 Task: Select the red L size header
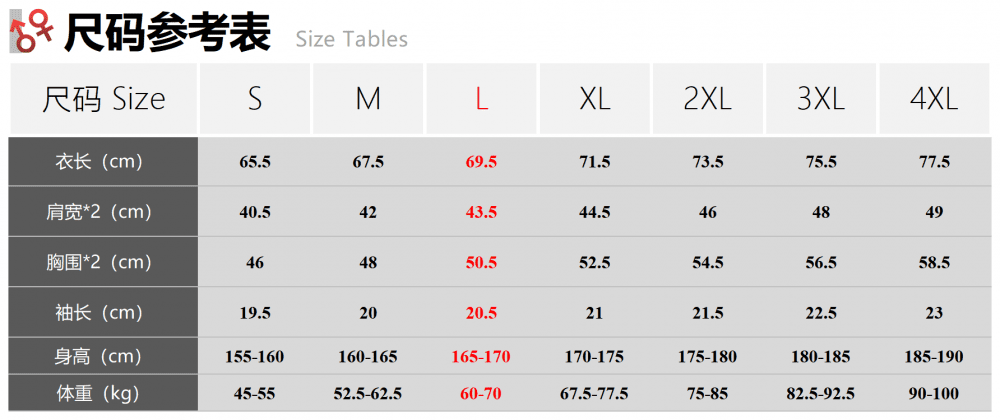click(481, 99)
